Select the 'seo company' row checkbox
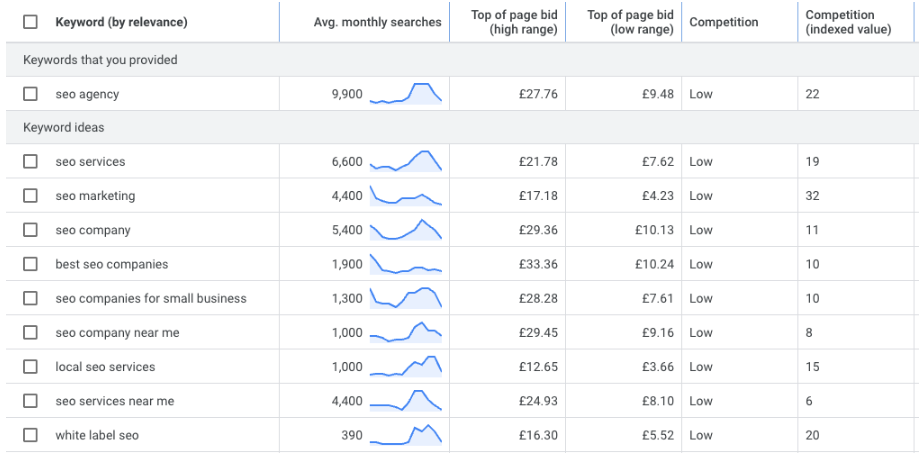This screenshot has width=924, height=457. (30, 230)
